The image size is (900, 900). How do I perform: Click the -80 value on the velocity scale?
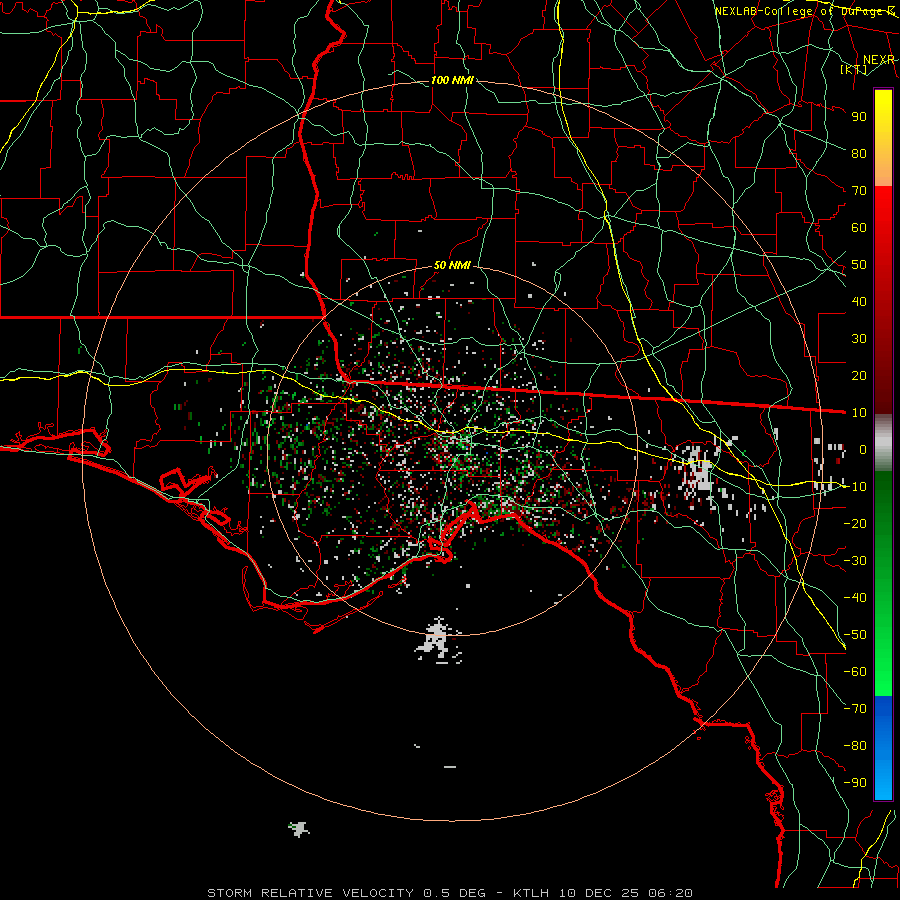(x=855, y=746)
